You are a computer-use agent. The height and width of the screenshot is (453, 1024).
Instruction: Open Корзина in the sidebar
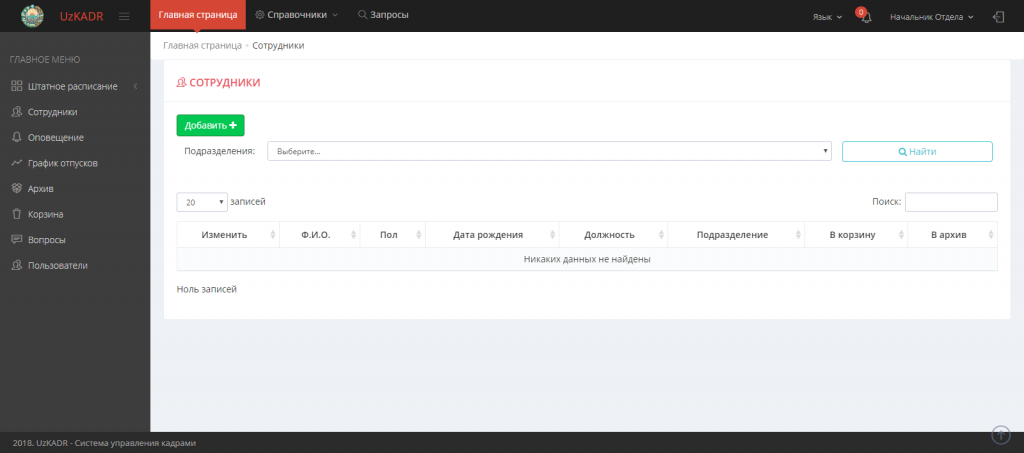click(46, 214)
